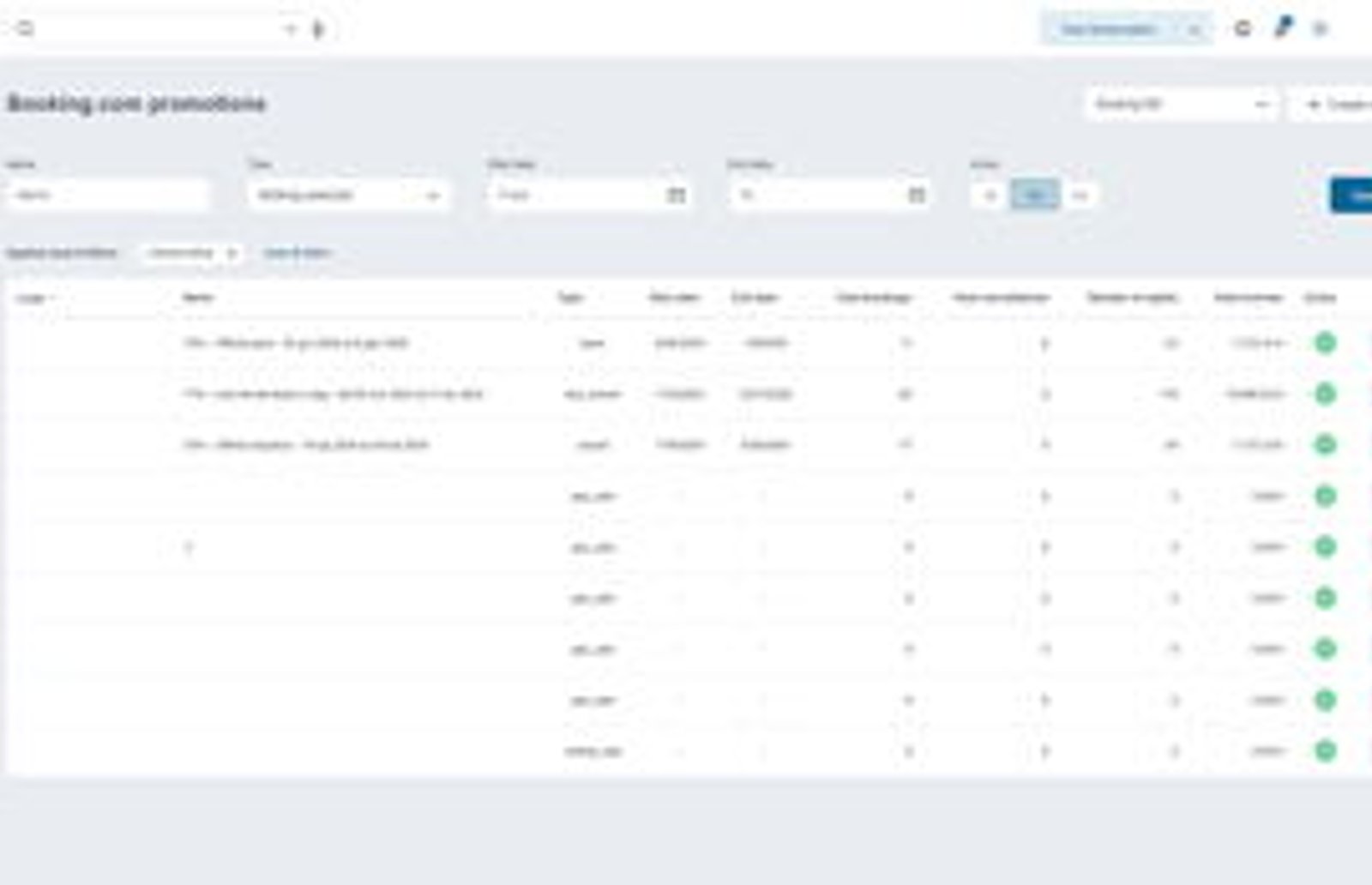The width and height of the screenshot is (1372, 885).
Task: Open the Type filter dropdown
Action: pos(348,196)
